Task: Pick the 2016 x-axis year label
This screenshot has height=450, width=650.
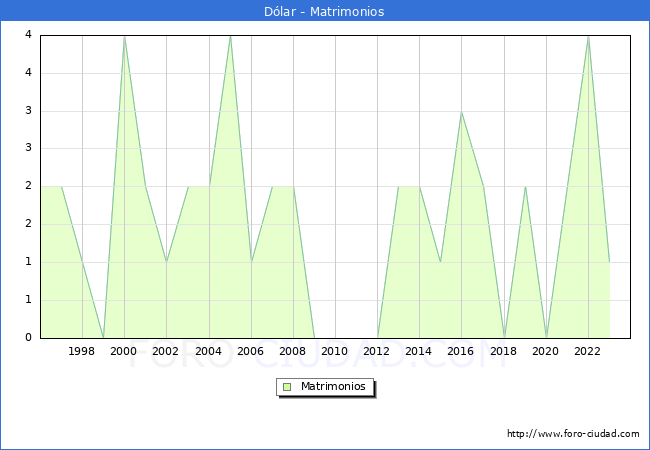Action: point(461,351)
